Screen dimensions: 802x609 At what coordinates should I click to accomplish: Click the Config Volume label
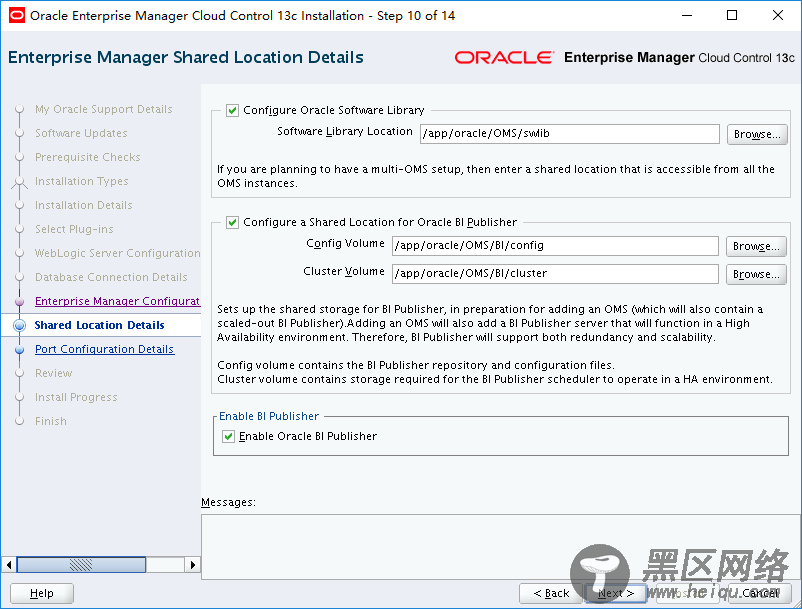[x=345, y=243]
